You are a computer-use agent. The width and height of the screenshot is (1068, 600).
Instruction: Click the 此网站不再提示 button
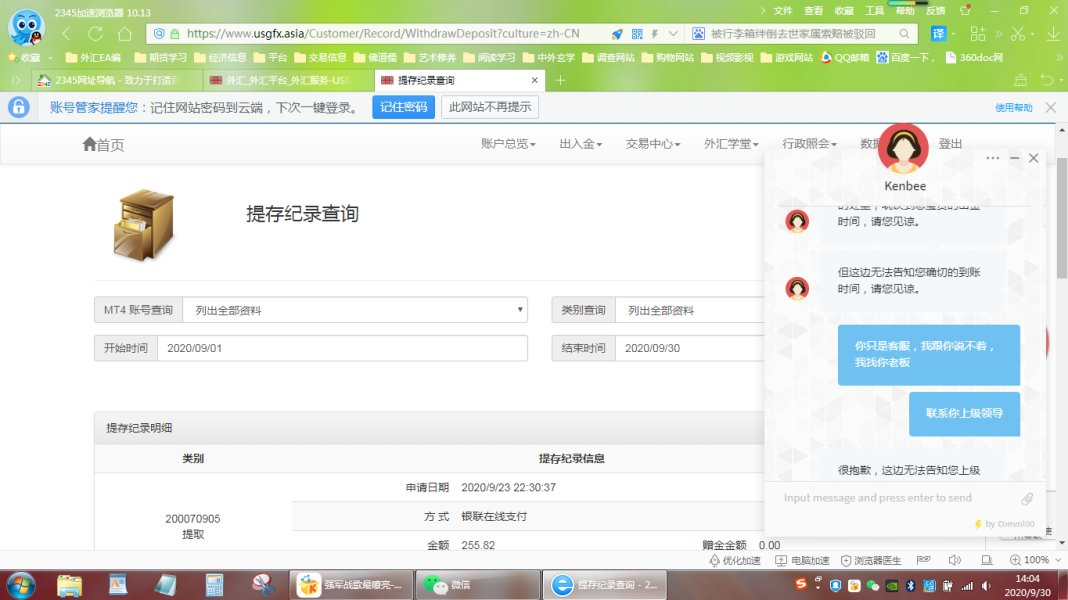pyautogui.click(x=490, y=107)
